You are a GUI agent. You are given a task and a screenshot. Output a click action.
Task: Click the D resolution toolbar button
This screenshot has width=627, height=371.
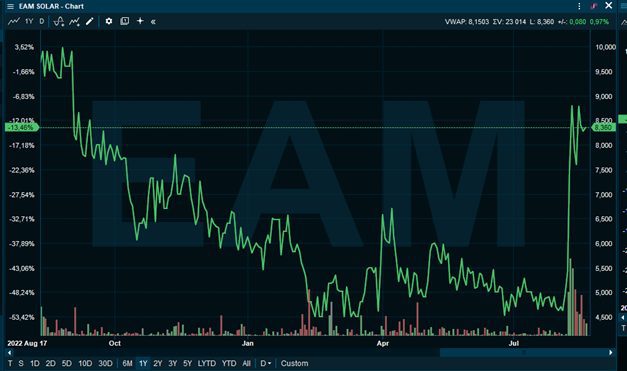(42, 21)
